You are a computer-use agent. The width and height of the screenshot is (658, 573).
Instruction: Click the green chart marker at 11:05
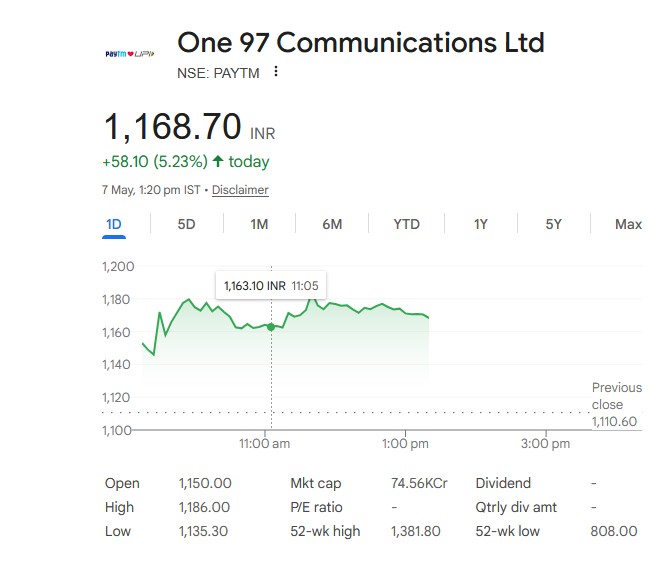271,327
